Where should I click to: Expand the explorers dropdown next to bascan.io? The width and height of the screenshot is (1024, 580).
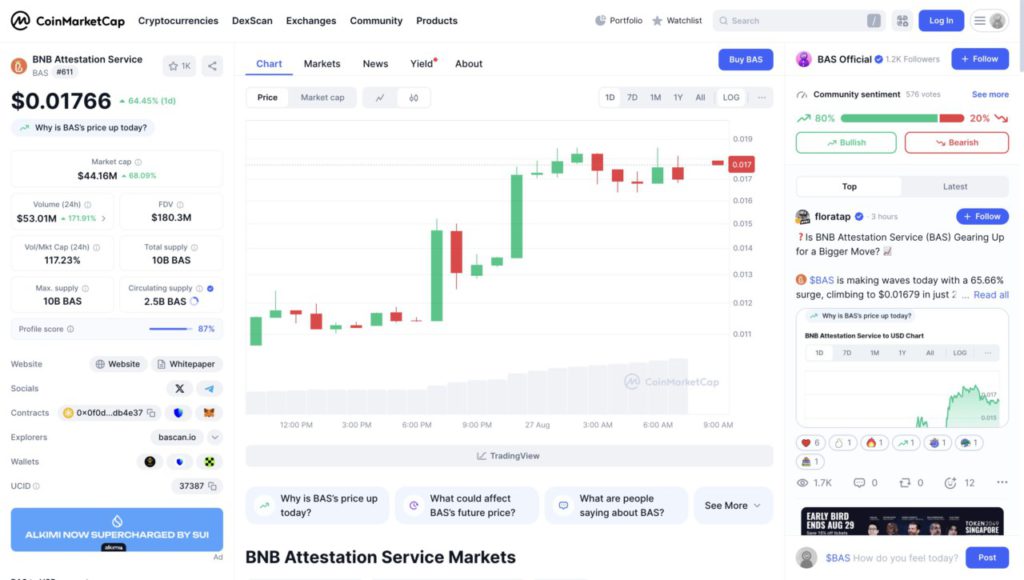pos(214,437)
